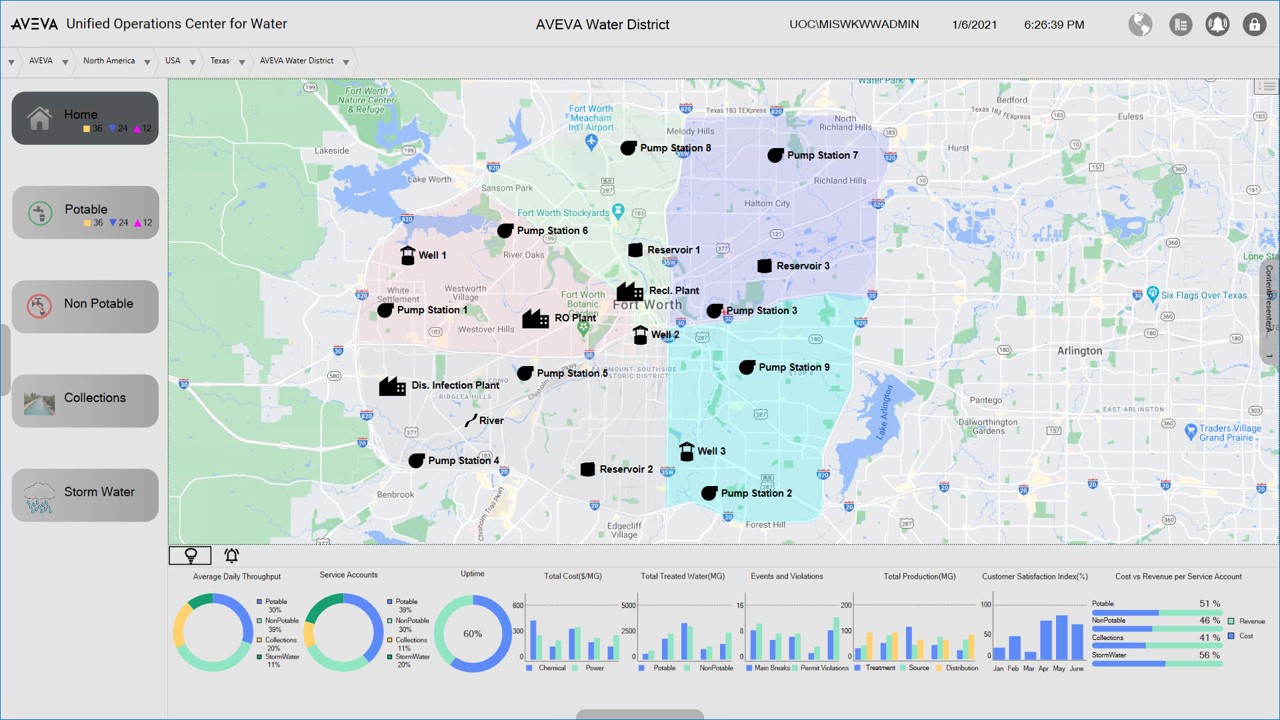Open the lock icon to secure the session
The image size is (1280, 720).
tap(1255, 24)
